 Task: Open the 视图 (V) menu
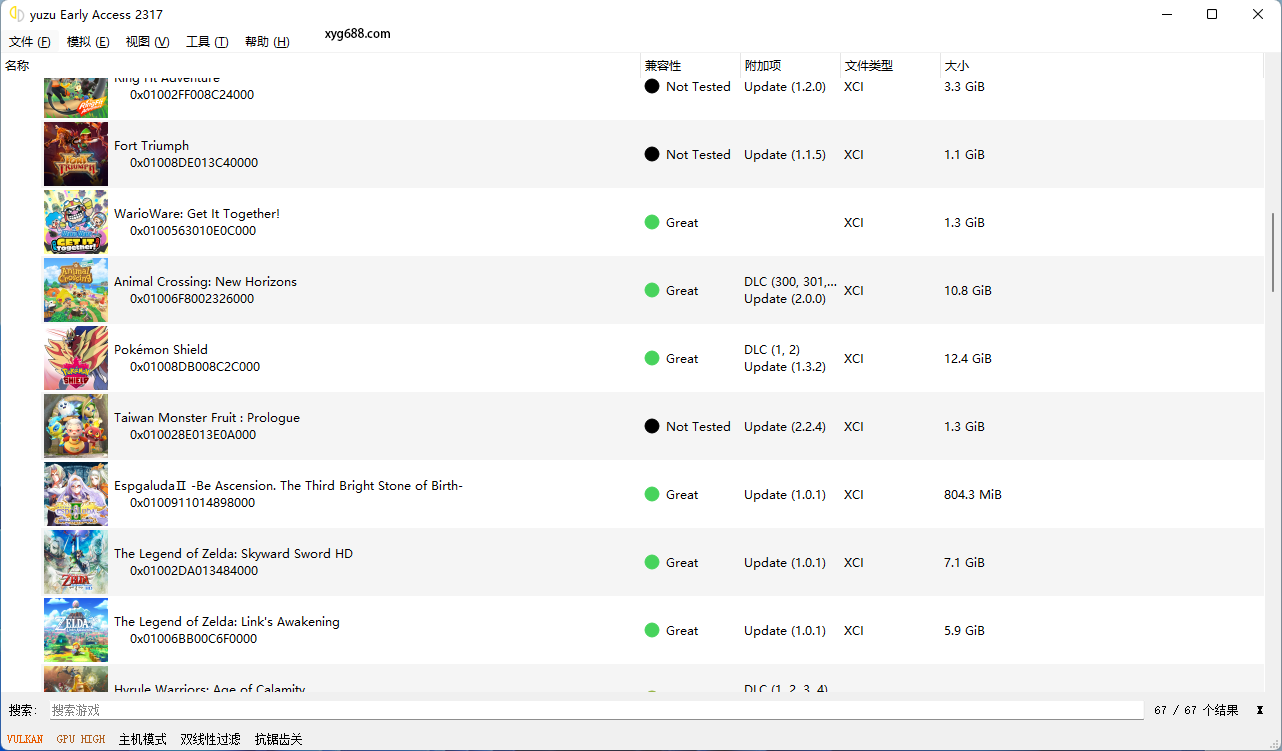[x=147, y=42]
